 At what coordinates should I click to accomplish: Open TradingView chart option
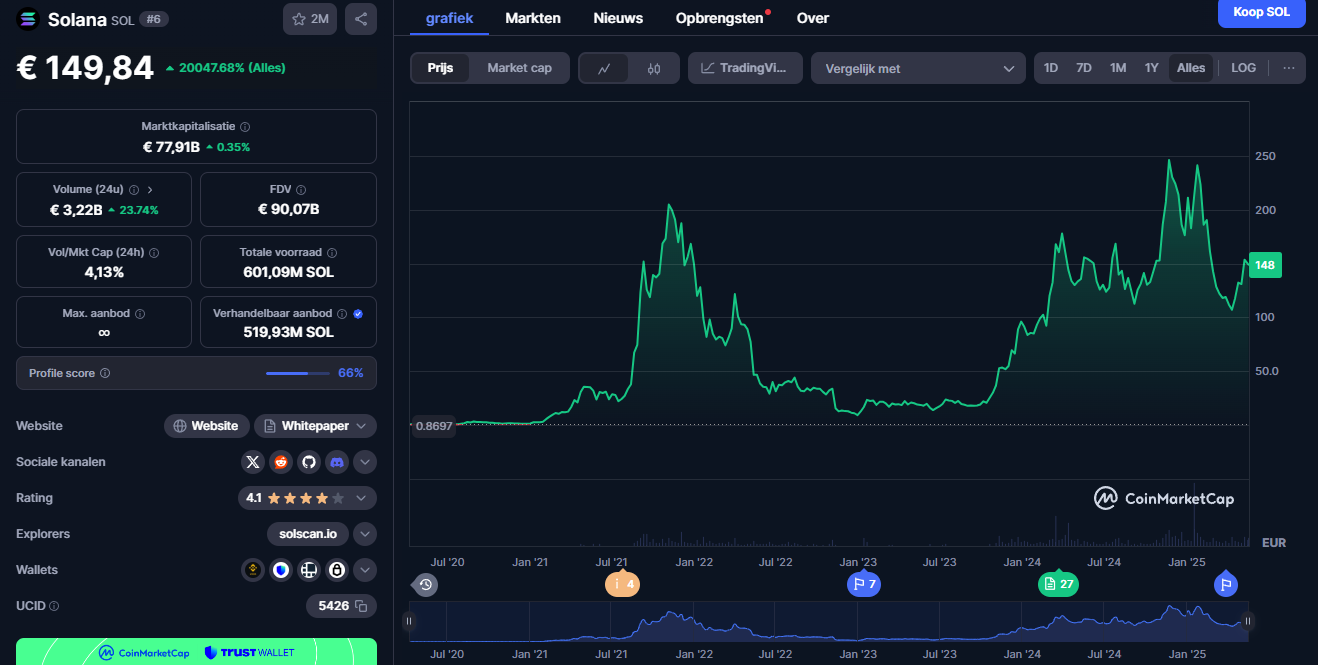[745, 68]
